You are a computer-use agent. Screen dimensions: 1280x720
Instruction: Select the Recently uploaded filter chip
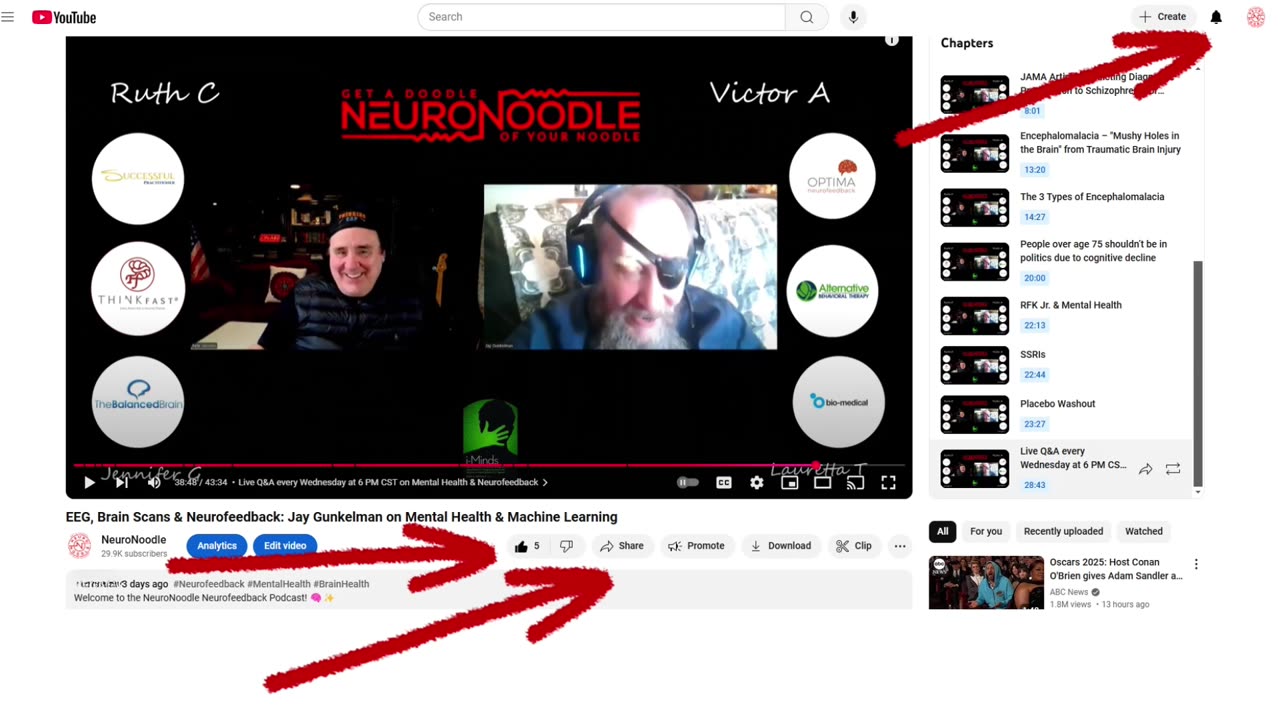point(1063,532)
